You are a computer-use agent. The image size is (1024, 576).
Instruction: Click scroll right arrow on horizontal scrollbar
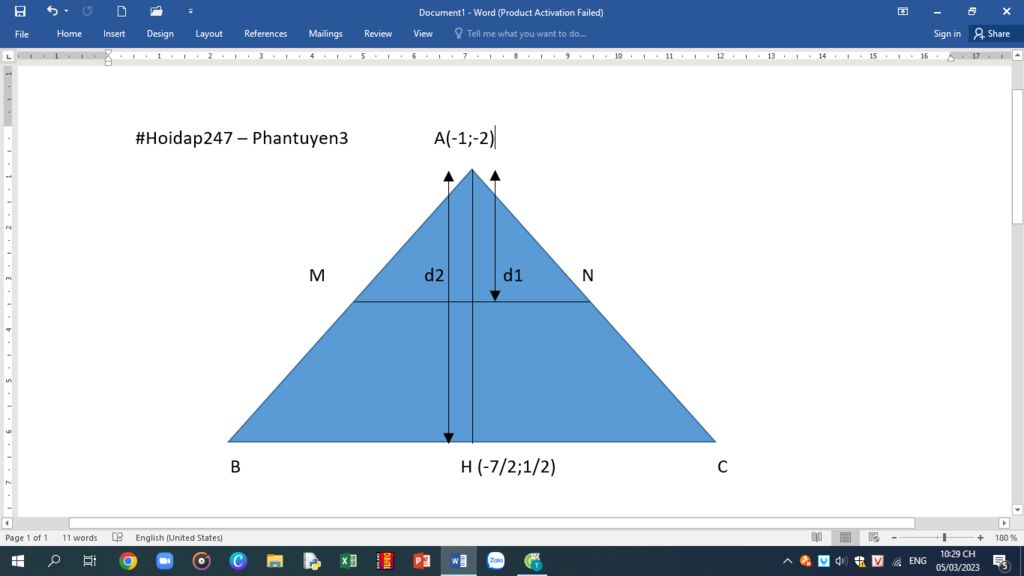[1004, 523]
